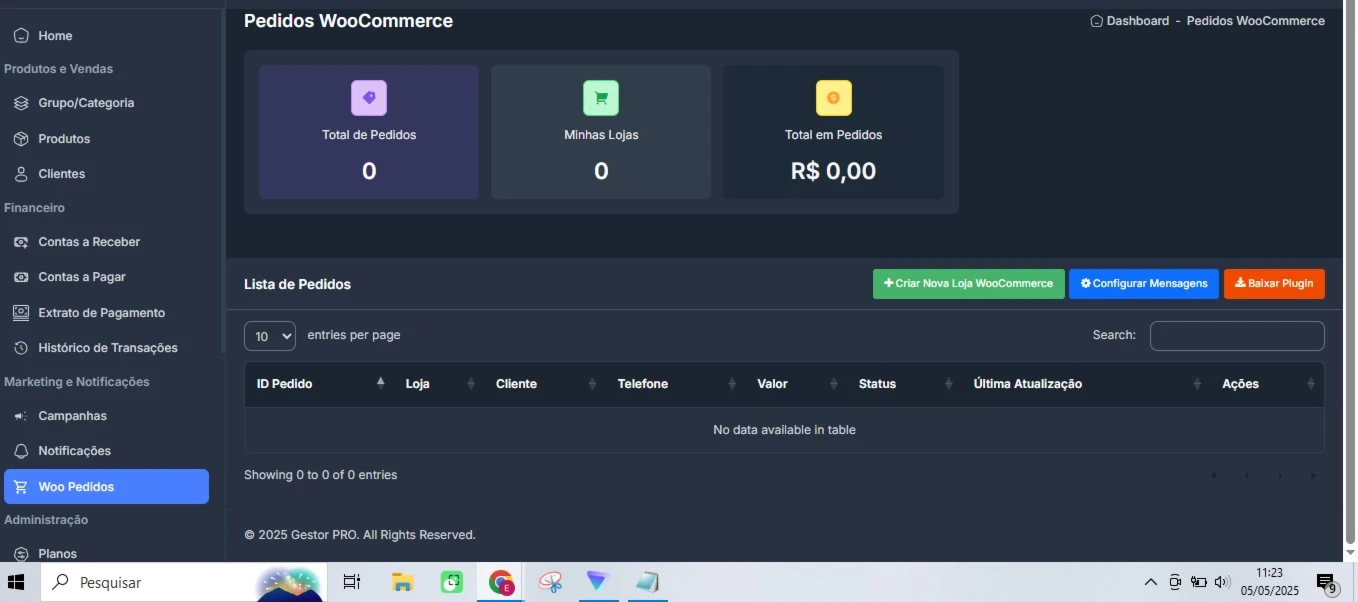Sort table by Valor column

(x=796, y=384)
